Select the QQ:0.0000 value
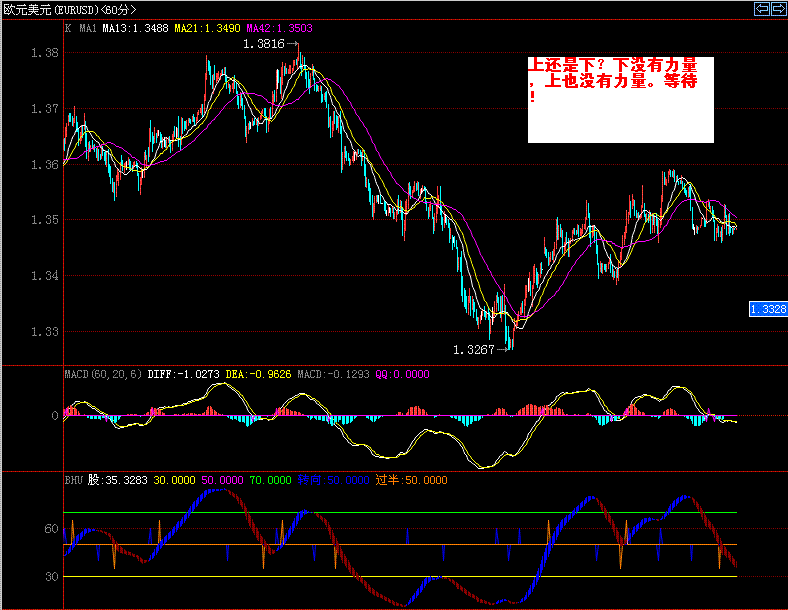This screenshot has width=788, height=610. [x=403, y=374]
